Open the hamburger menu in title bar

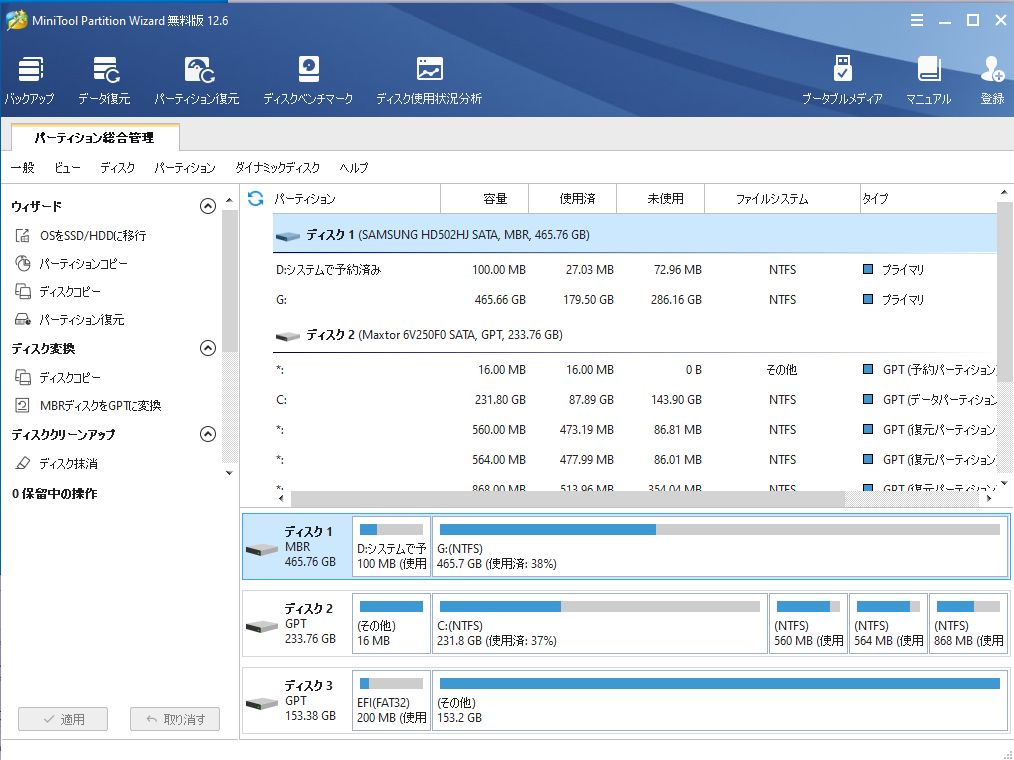tap(916, 21)
